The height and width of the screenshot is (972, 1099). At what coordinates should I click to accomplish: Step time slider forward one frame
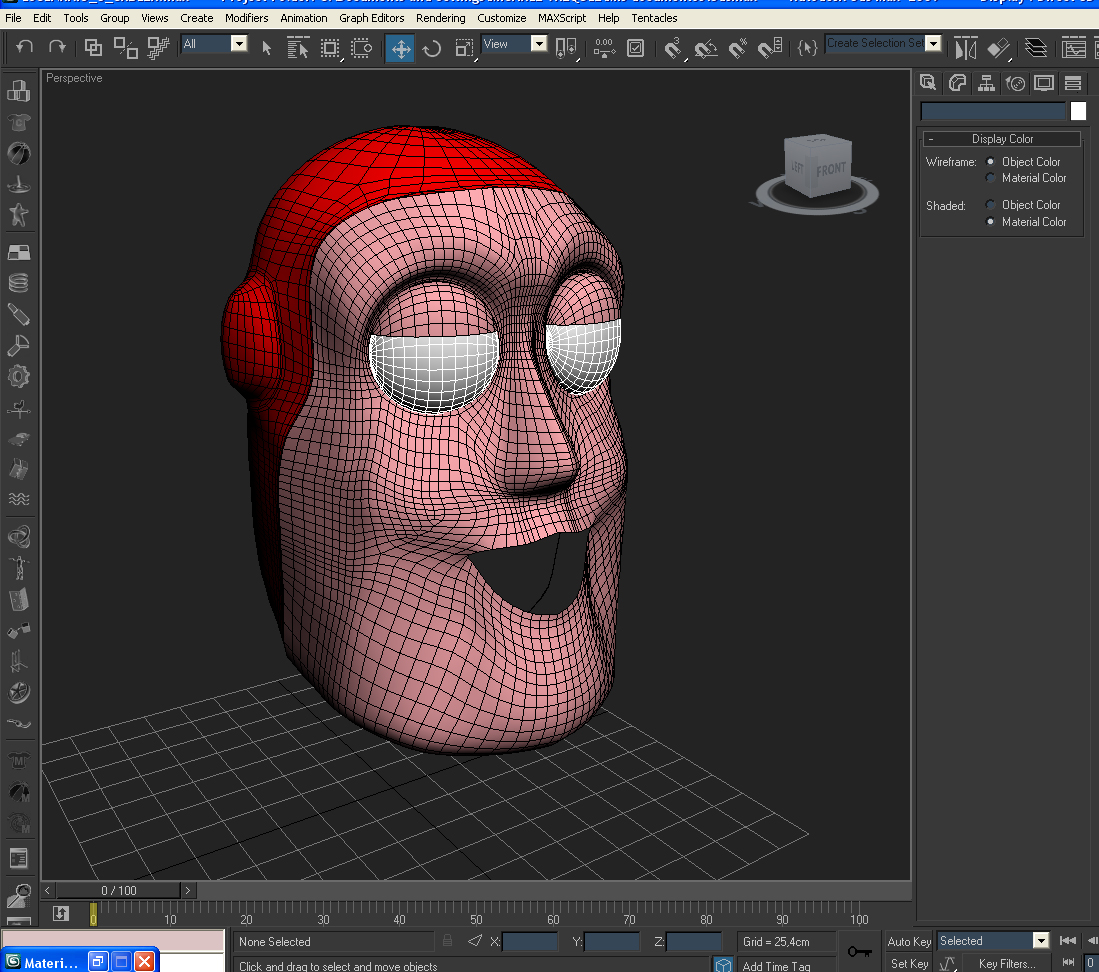coord(188,890)
